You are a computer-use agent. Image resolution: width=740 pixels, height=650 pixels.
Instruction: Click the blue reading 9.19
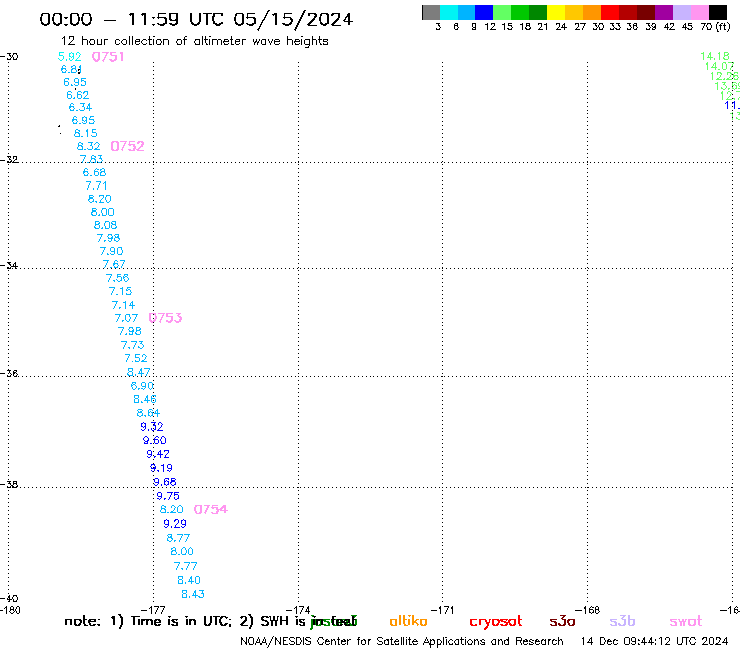[x=161, y=468]
